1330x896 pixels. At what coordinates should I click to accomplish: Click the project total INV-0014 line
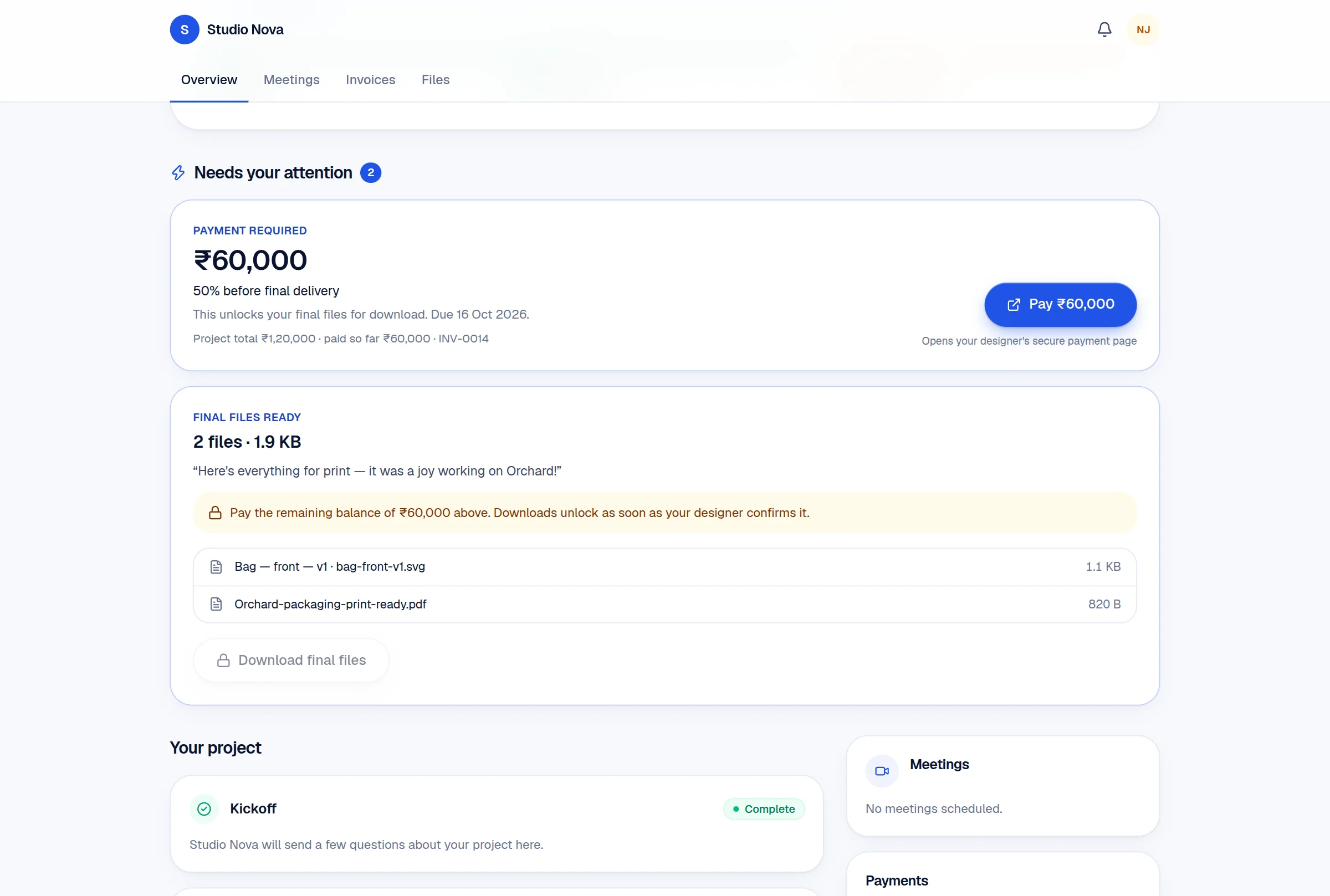pyautogui.click(x=340, y=338)
